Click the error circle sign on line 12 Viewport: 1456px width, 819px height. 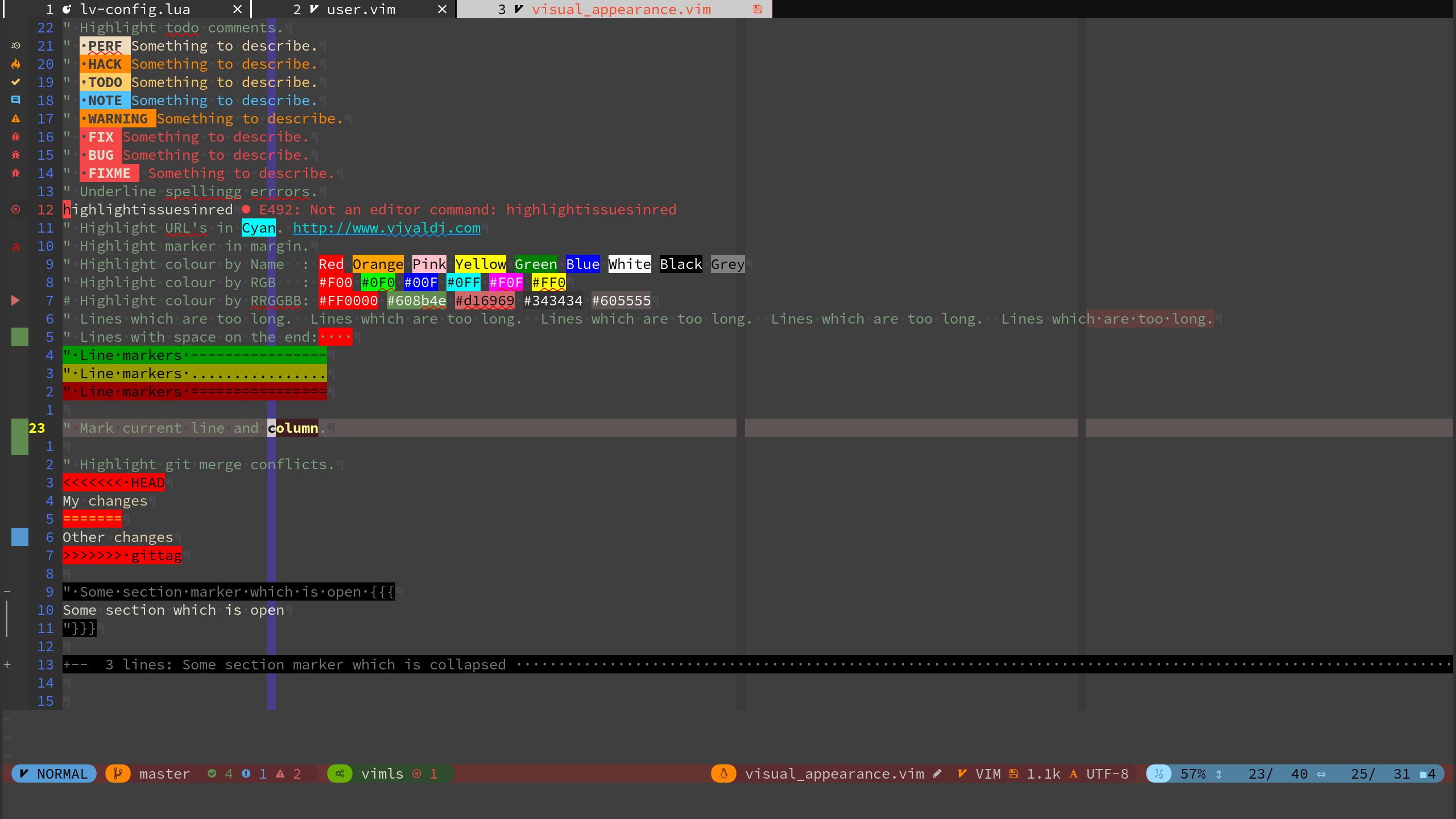pos(16,210)
